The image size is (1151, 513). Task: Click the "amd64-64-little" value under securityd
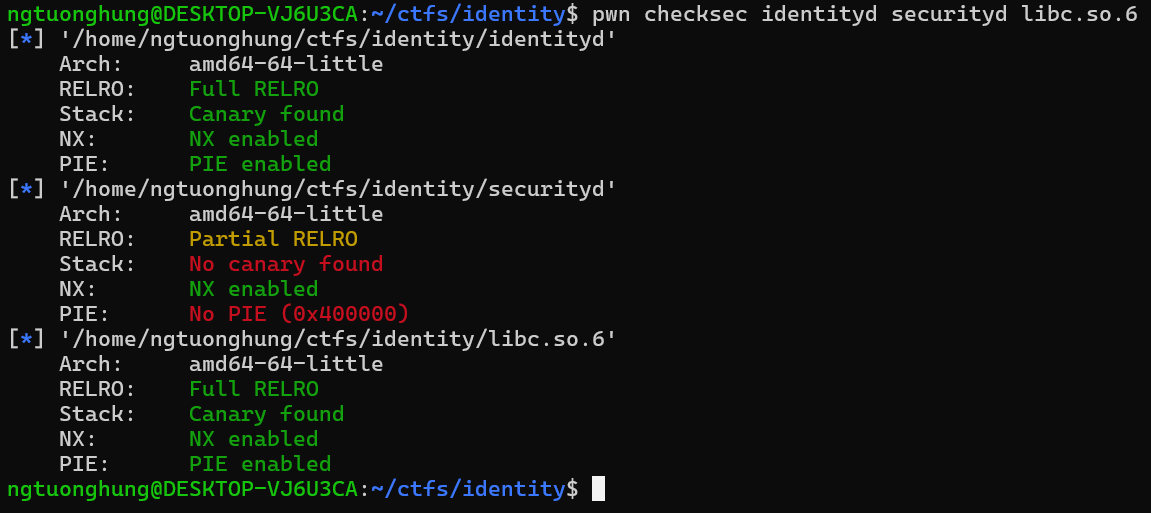click(286, 214)
